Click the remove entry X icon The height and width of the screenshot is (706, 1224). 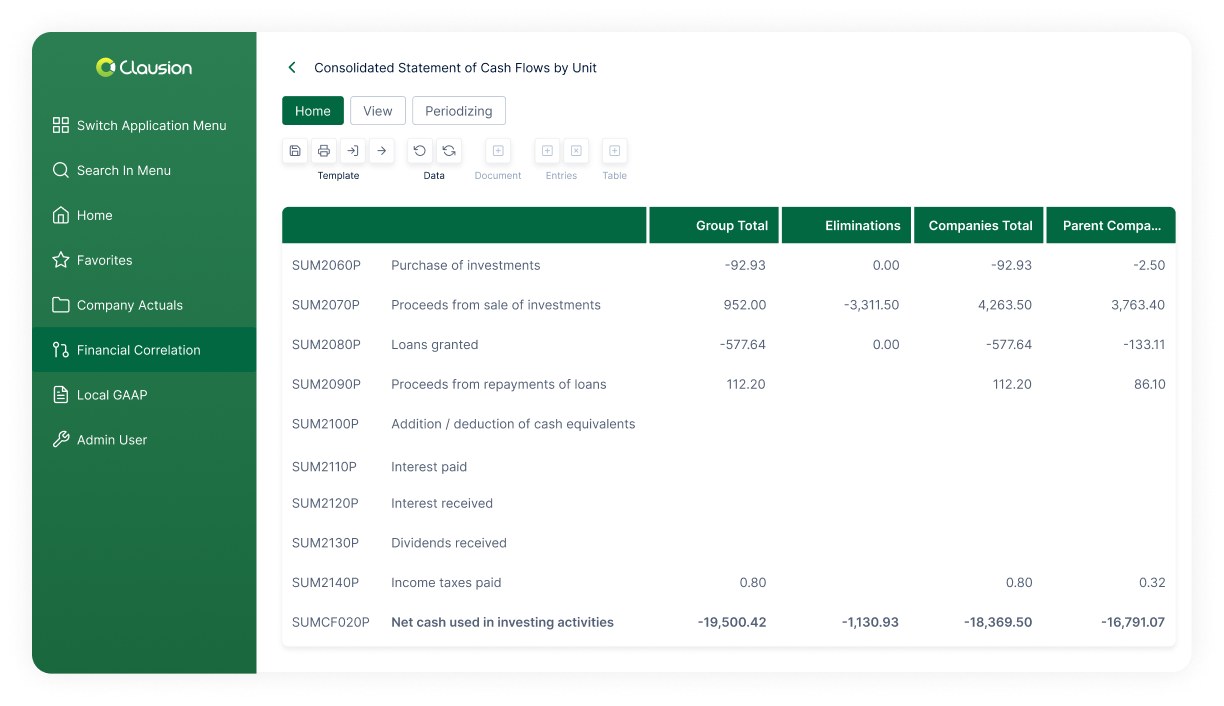point(575,151)
